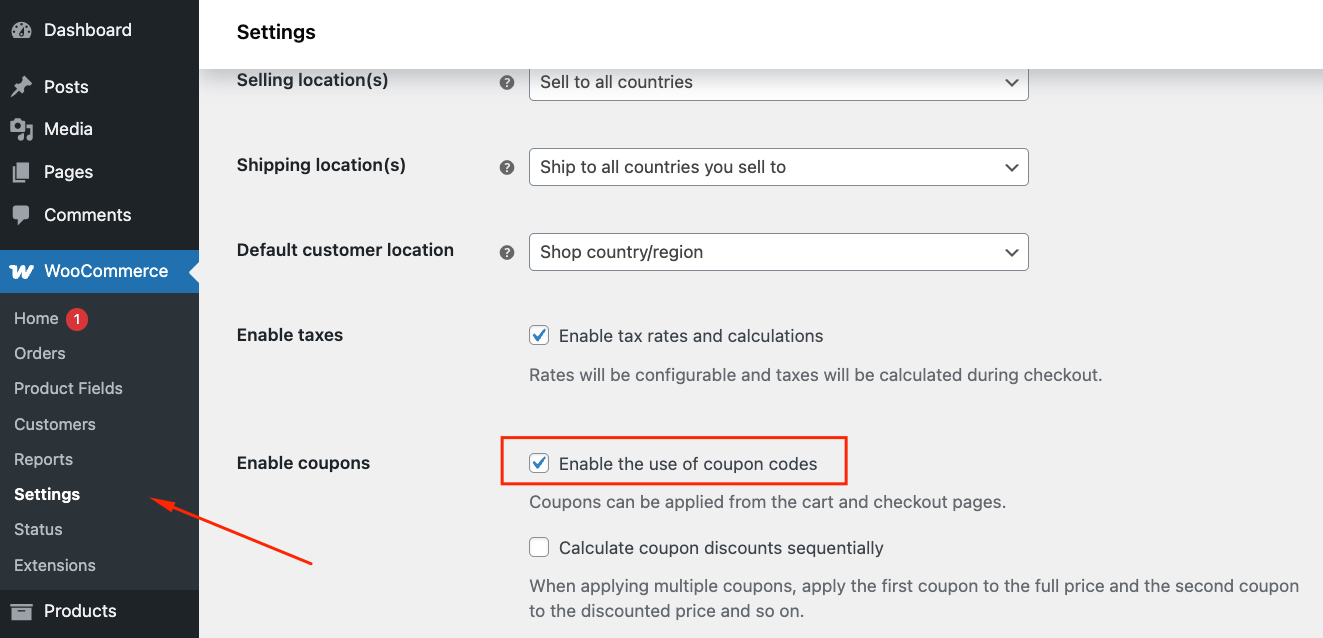The height and width of the screenshot is (638, 1323).
Task: Uncheck Enable the use of coupon codes
Action: click(539, 463)
